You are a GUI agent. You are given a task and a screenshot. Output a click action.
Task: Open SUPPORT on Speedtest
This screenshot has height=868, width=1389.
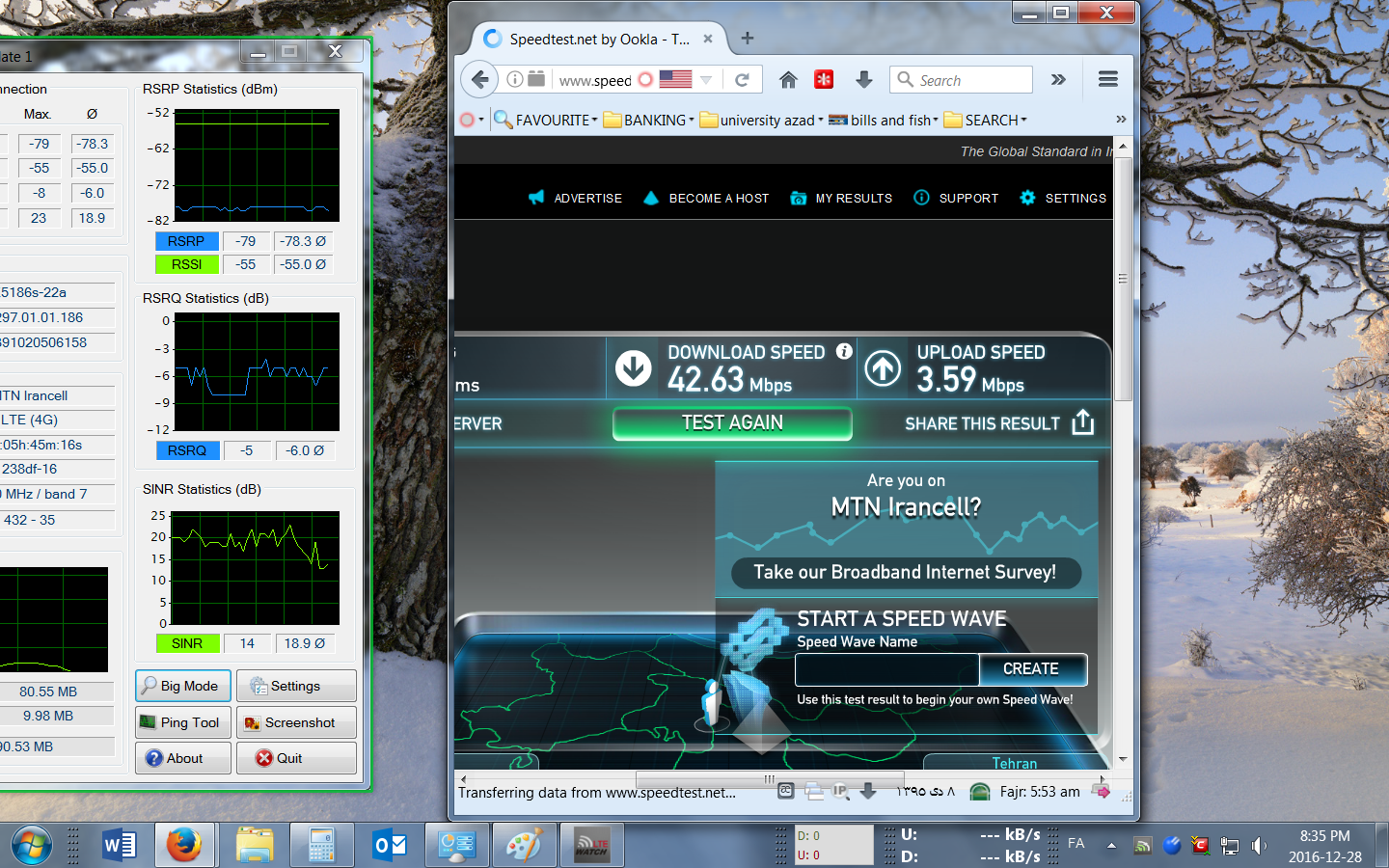point(956,198)
